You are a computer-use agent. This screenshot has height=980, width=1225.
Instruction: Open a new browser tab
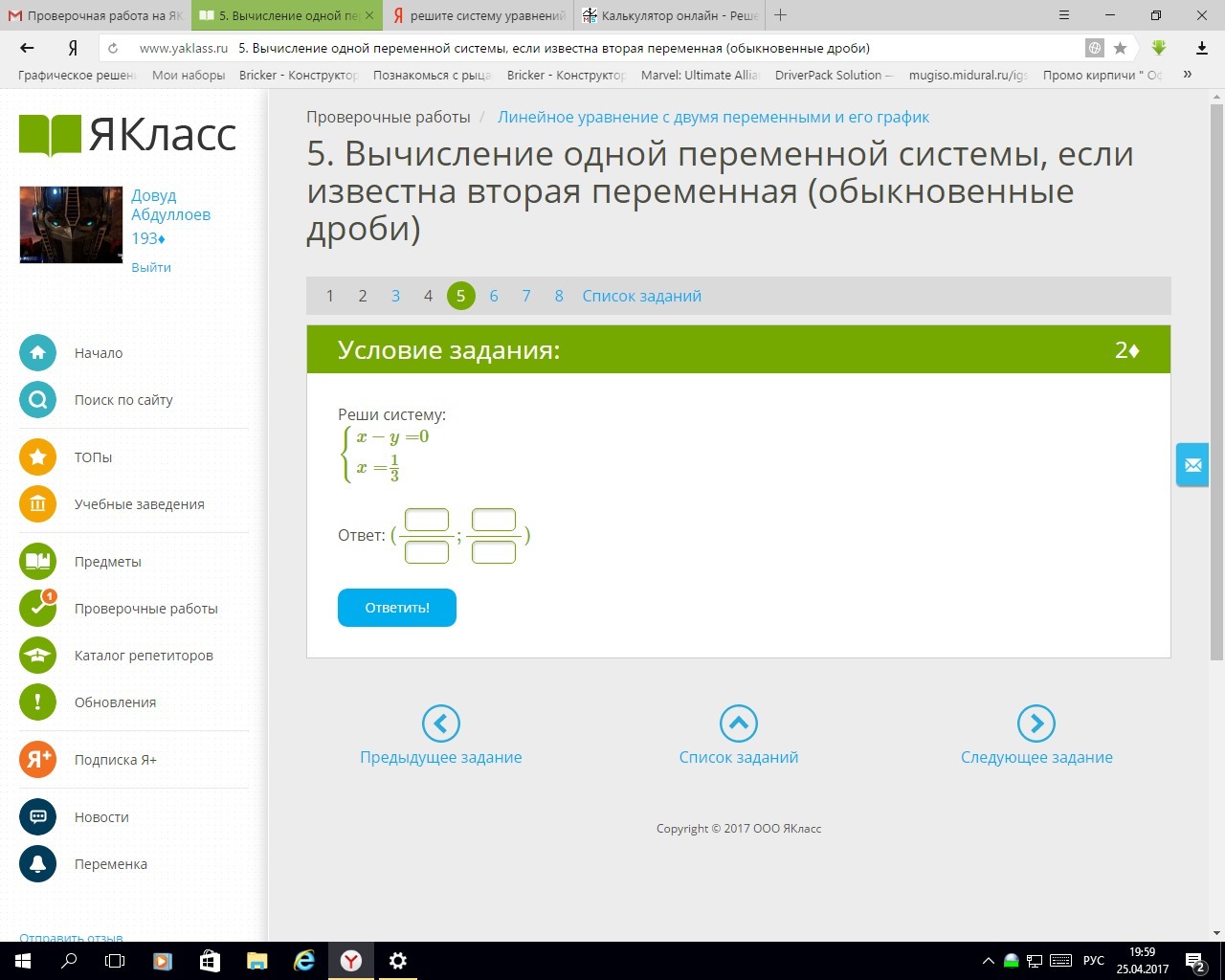(x=781, y=15)
